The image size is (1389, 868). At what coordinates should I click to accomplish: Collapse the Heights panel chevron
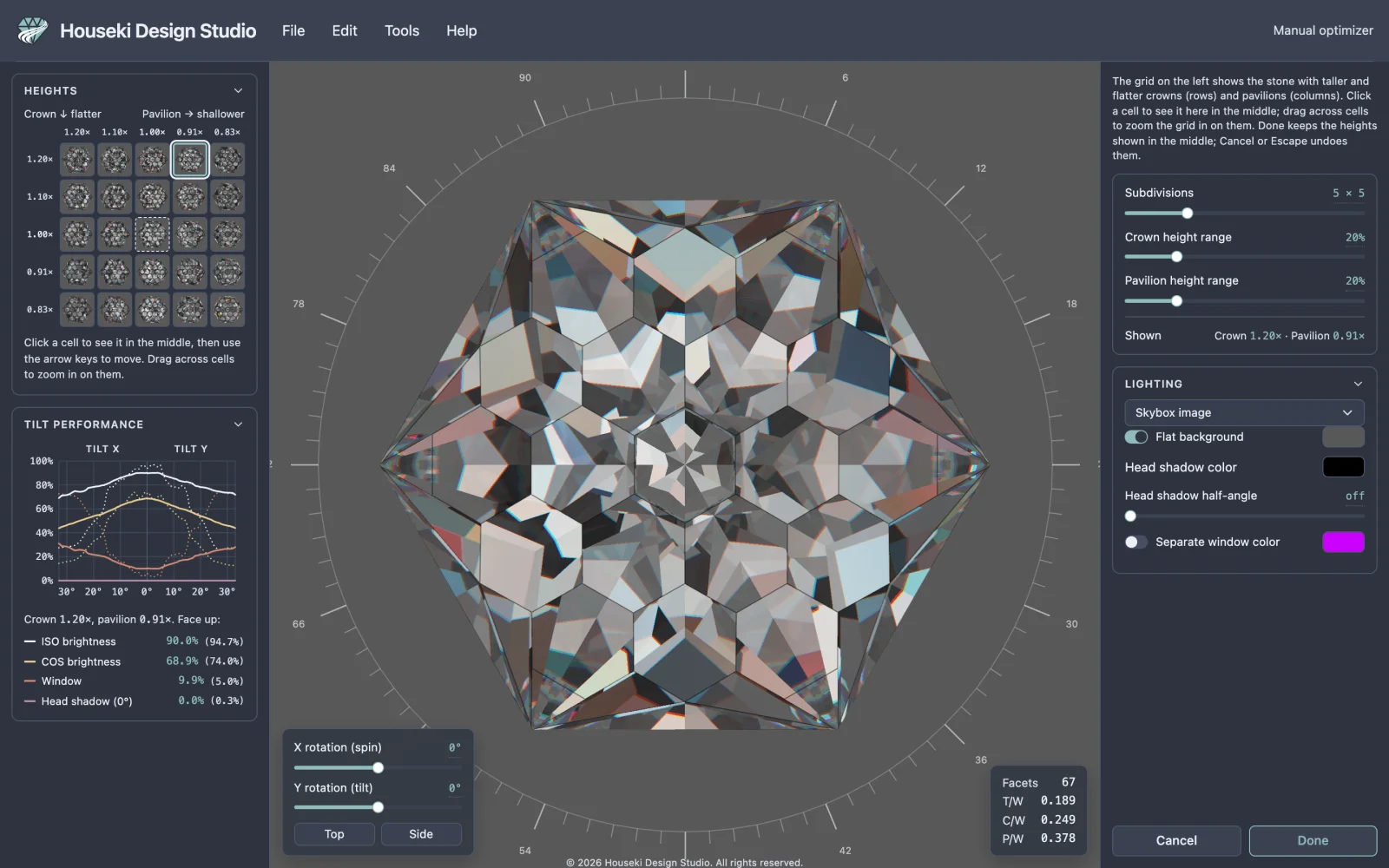(238, 91)
